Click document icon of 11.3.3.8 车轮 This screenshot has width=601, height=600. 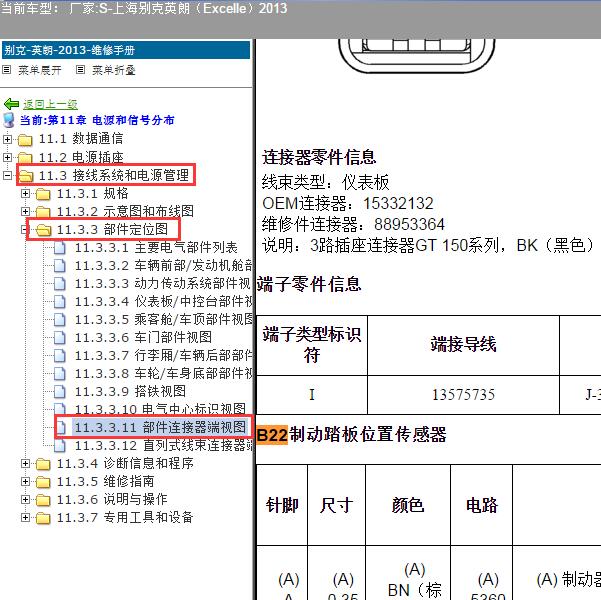[60, 374]
